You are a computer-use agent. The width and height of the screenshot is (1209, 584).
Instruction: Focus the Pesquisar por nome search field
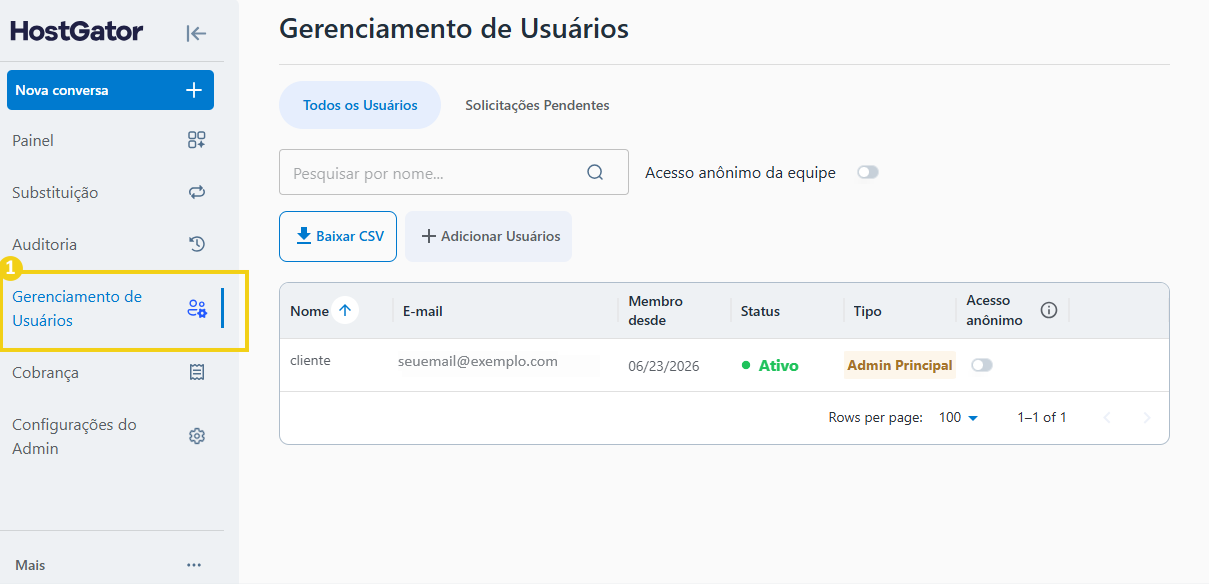pos(453,172)
